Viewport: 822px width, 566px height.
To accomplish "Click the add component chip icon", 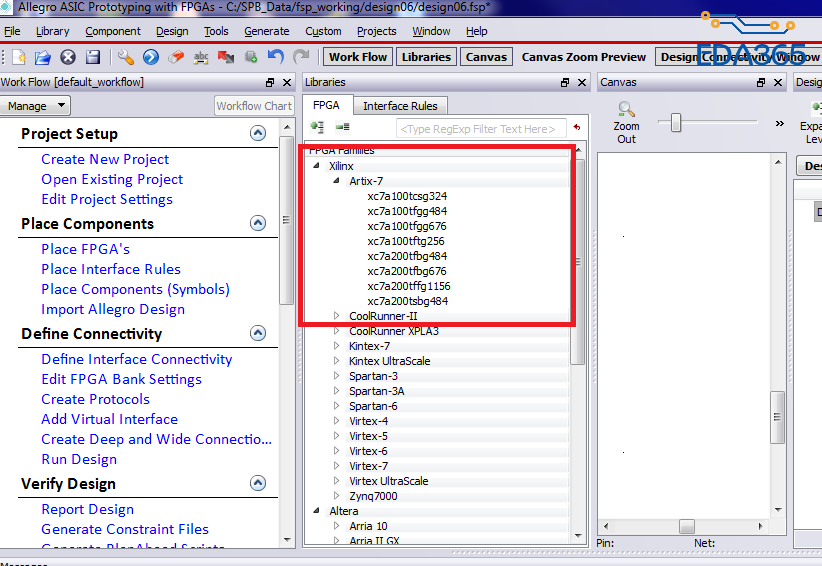I will pyautogui.click(x=251, y=57).
